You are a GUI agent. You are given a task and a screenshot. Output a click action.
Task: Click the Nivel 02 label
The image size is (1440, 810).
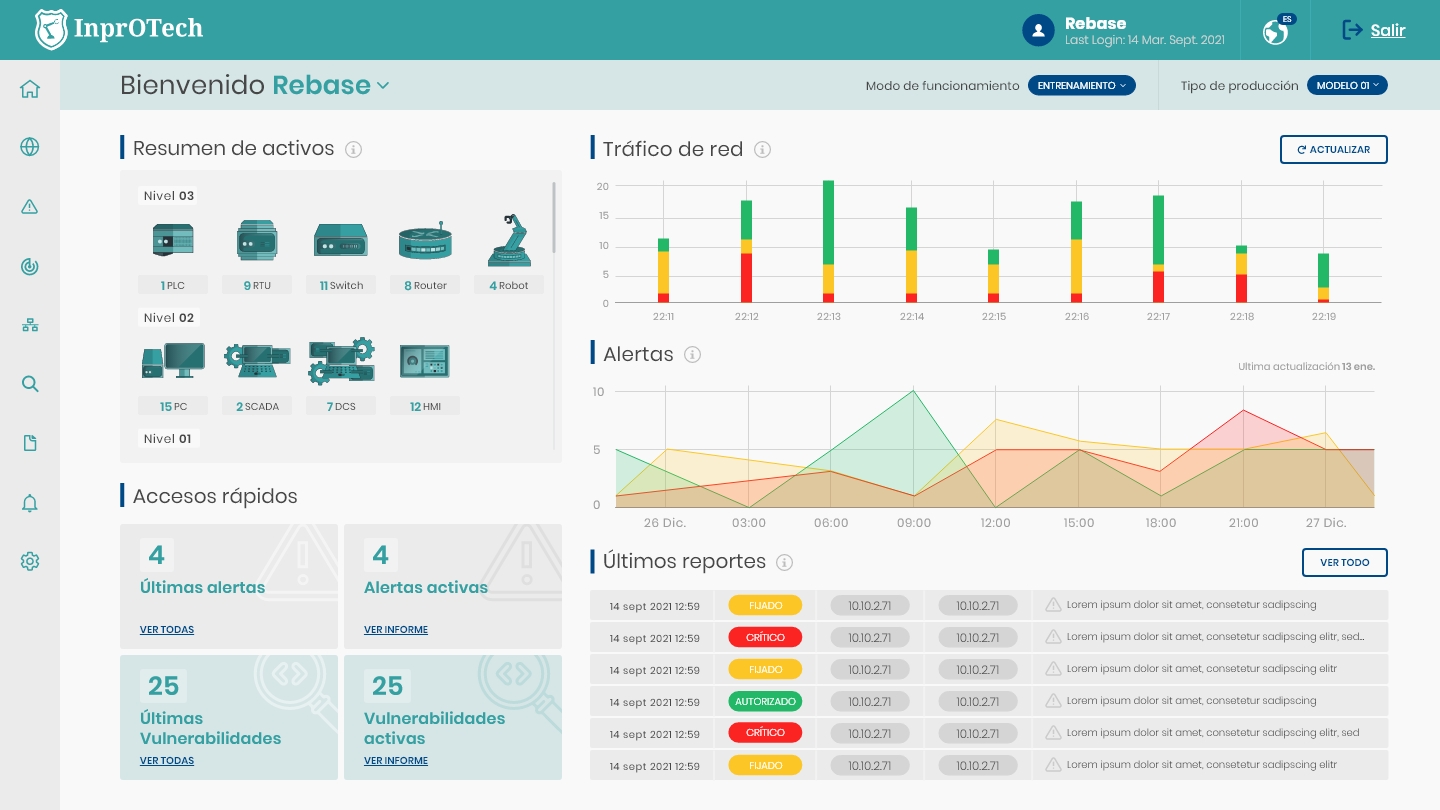coord(169,318)
